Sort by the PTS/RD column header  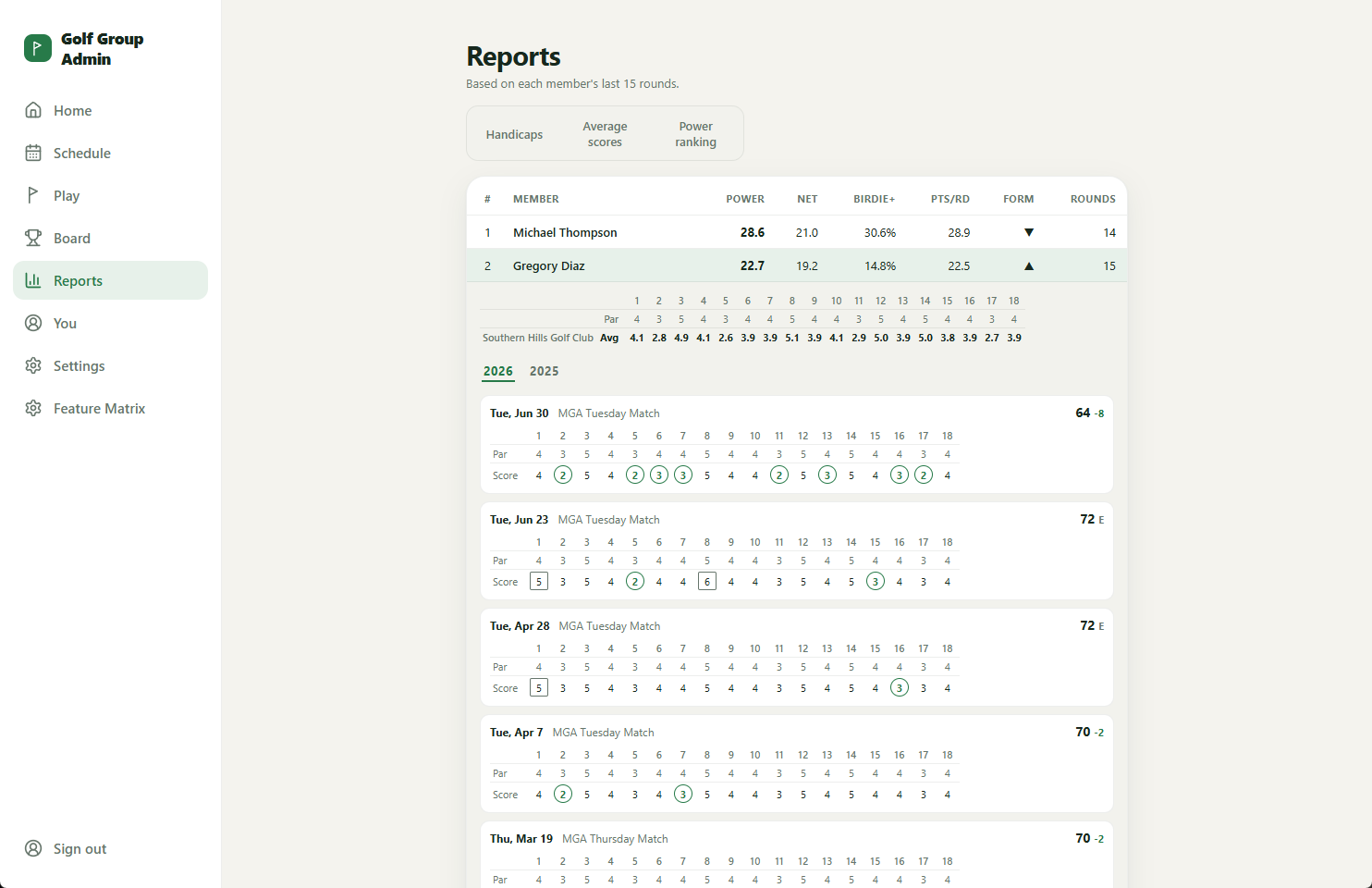pyautogui.click(x=949, y=199)
